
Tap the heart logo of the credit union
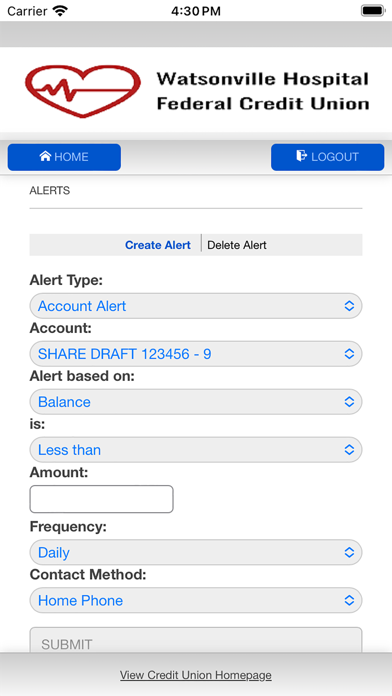pyautogui.click(x=83, y=91)
